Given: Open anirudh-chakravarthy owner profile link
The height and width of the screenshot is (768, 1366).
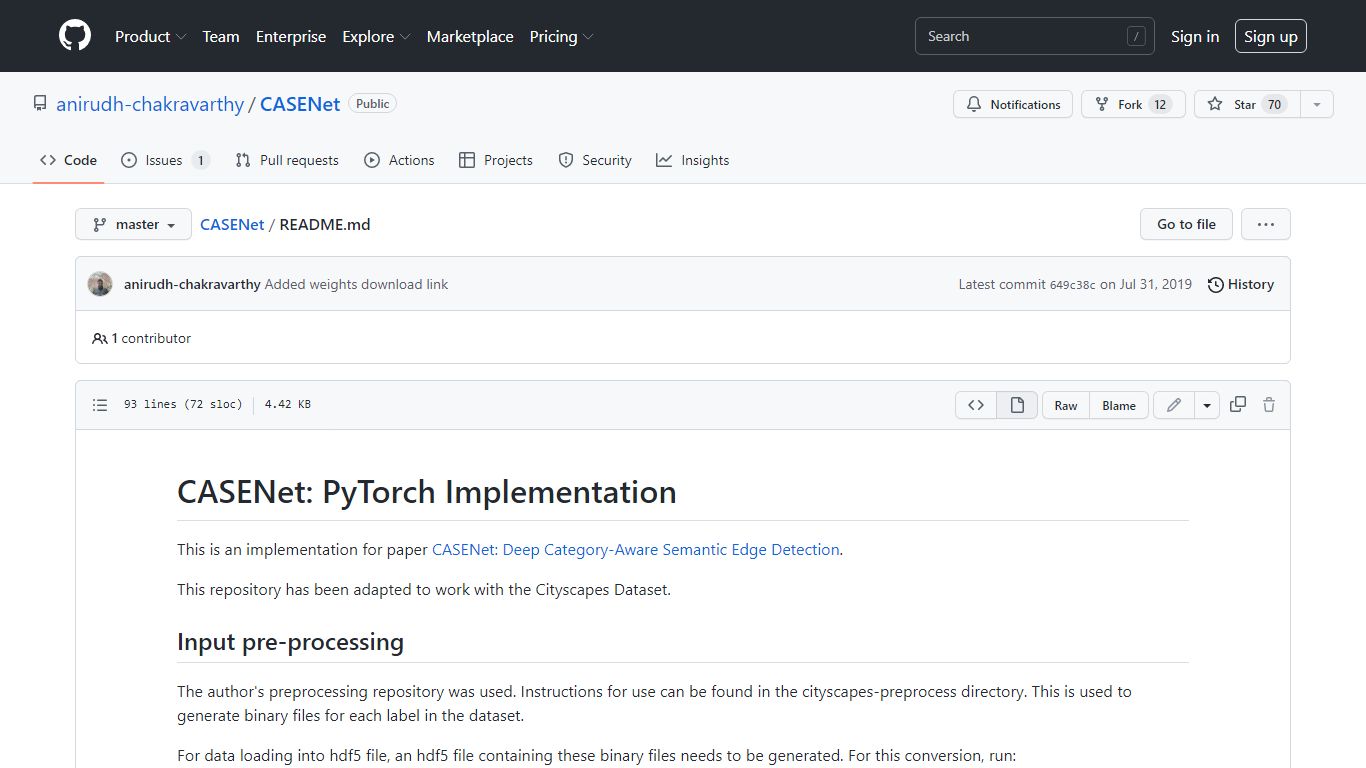Looking at the screenshot, I should pyautogui.click(x=150, y=104).
